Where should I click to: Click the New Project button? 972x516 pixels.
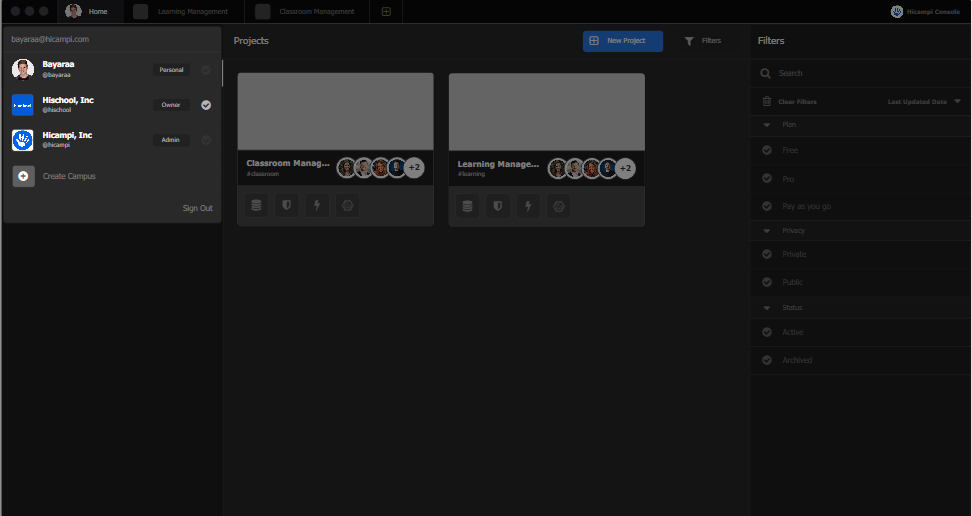(x=622, y=41)
